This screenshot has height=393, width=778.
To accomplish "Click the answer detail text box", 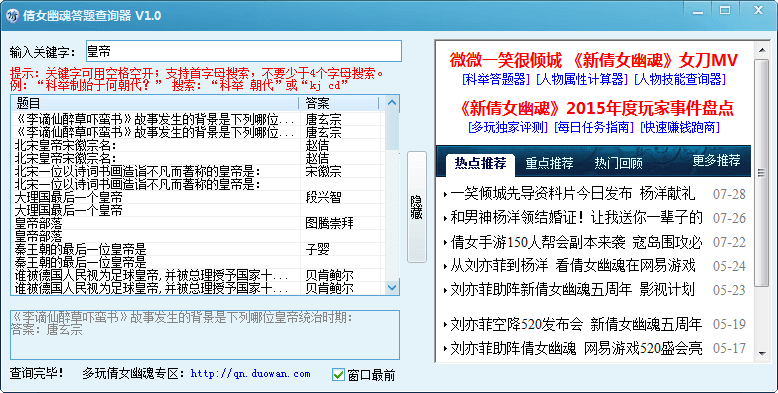I will 205,335.
